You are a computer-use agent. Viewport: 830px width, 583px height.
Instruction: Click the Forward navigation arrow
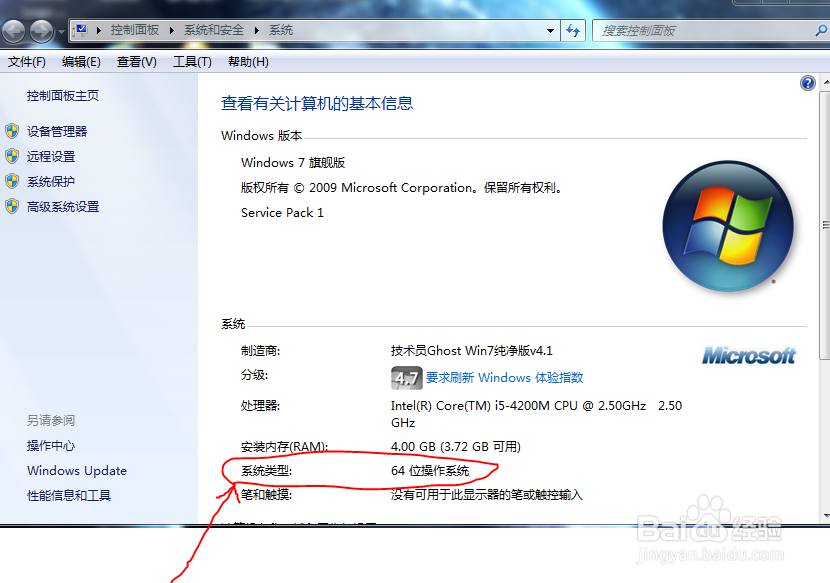(41, 31)
